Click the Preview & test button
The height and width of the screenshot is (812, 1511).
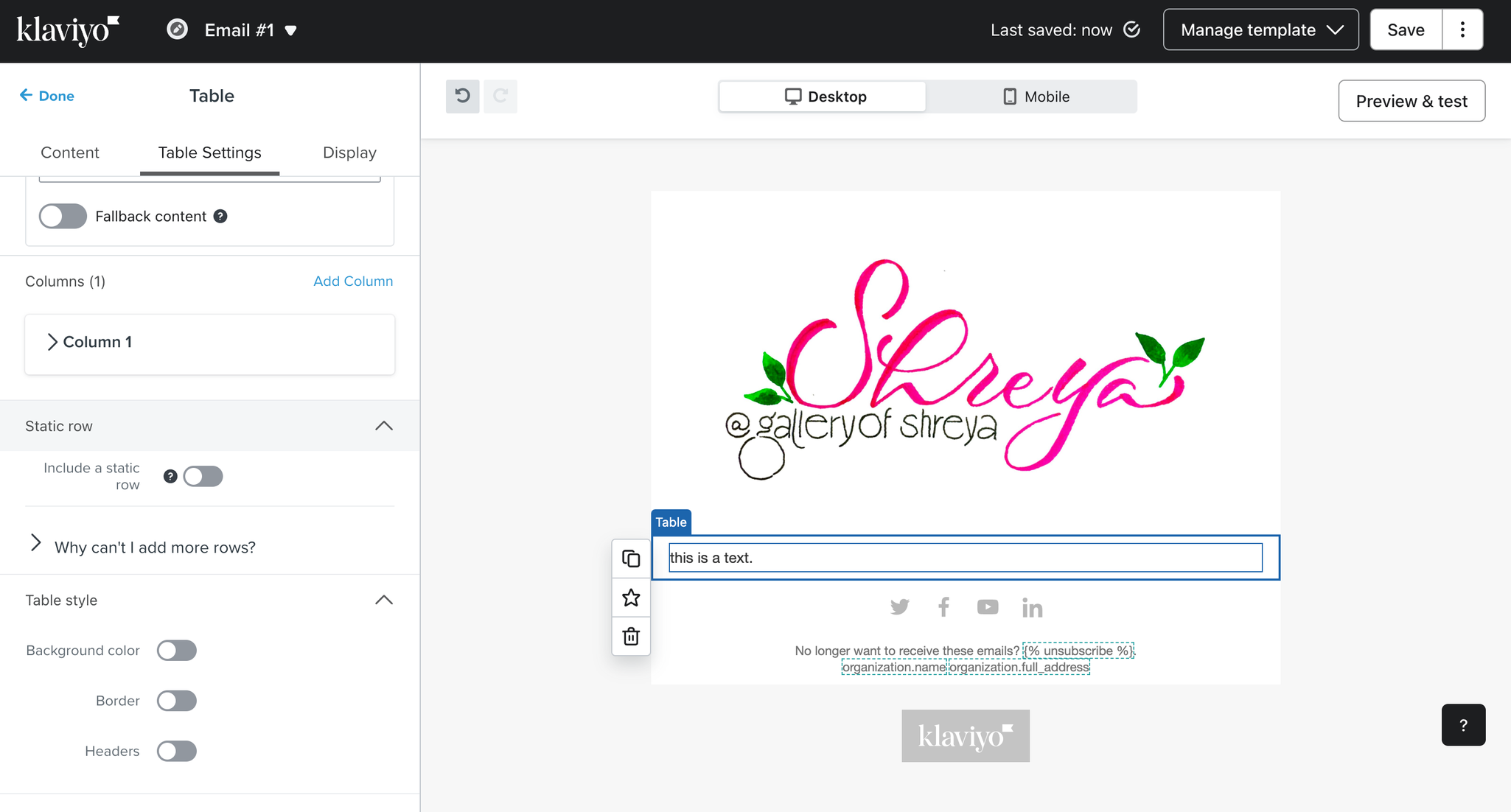[x=1411, y=101]
